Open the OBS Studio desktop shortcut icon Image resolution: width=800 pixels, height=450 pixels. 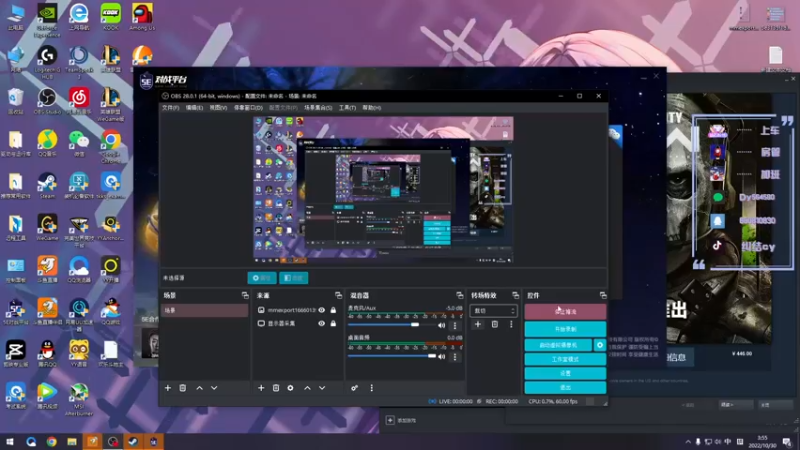click(47, 101)
